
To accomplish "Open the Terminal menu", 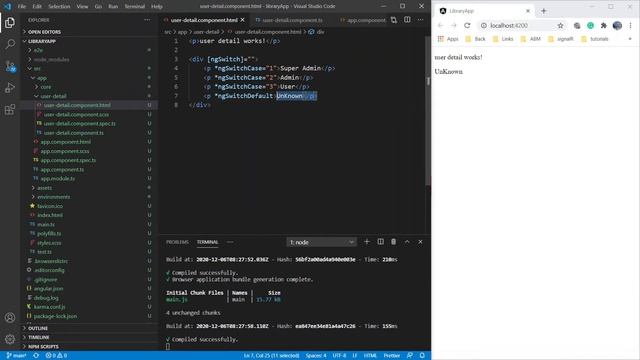I will [135, 7].
